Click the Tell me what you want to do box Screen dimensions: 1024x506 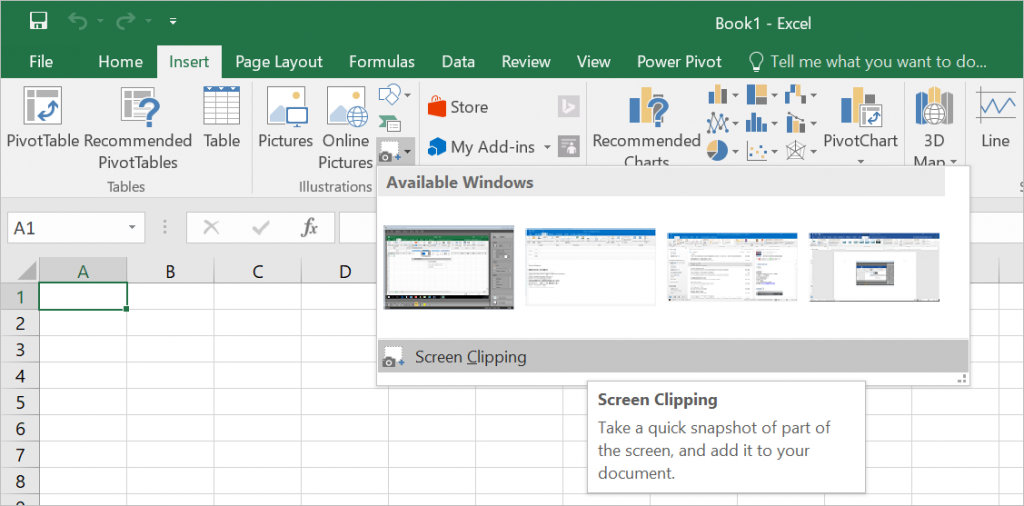pos(868,62)
